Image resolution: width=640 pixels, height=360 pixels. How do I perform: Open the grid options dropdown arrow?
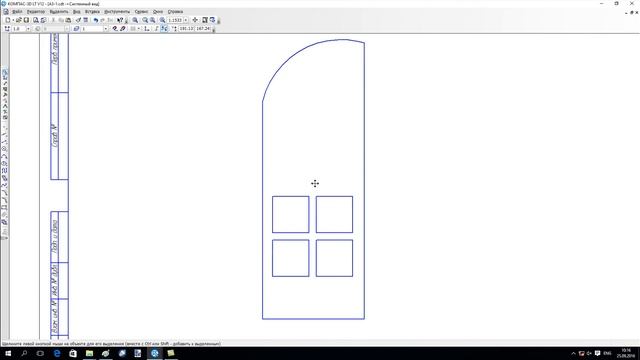point(139,29)
